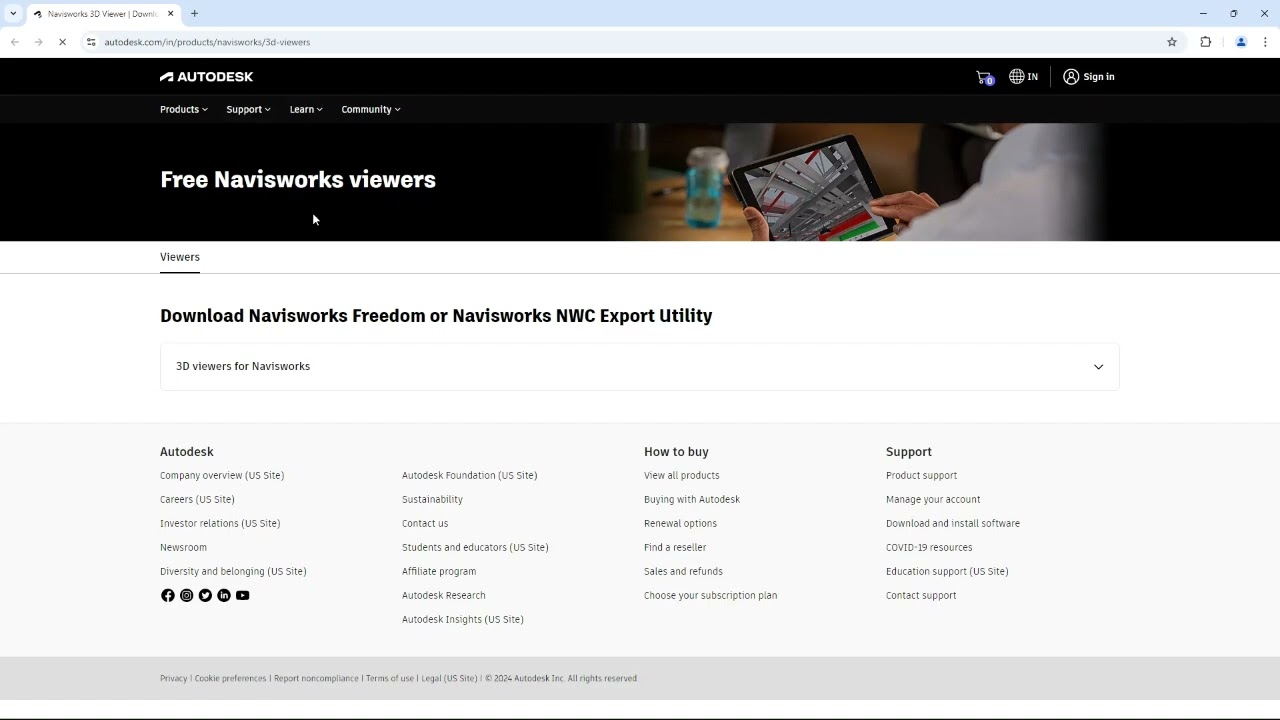
Task: Open Careers (US Site) link
Action: tap(197, 500)
